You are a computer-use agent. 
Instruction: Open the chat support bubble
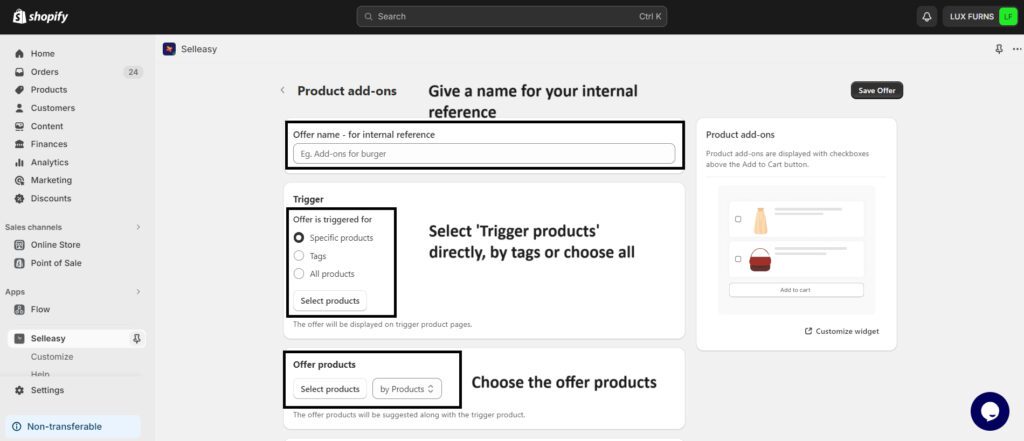click(989, 411)
